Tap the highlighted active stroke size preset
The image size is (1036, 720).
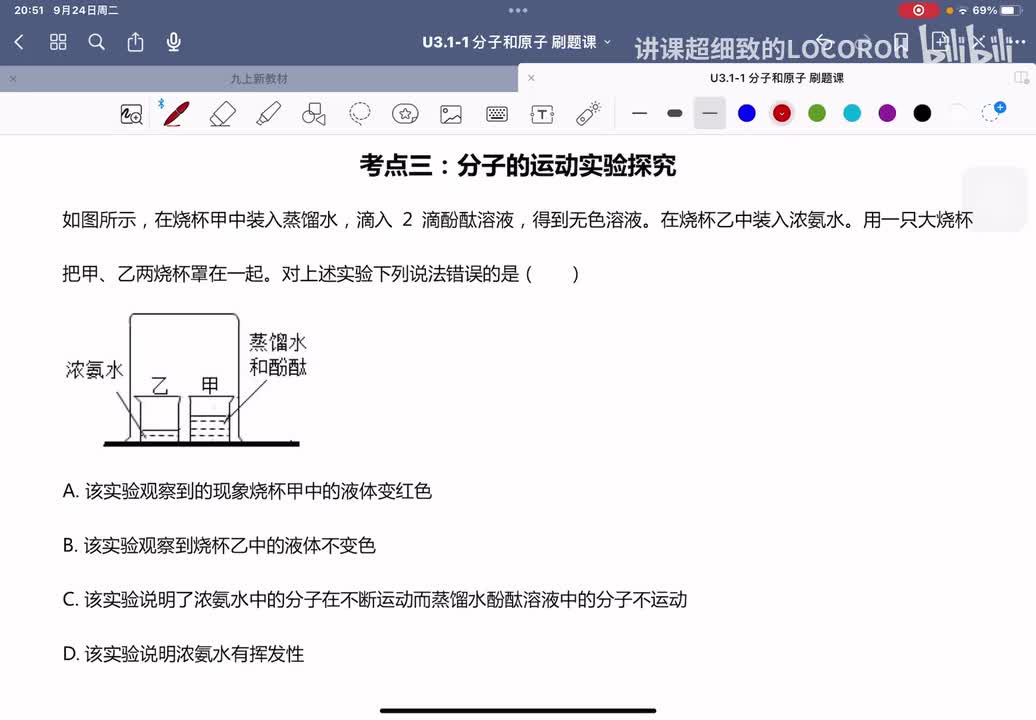[x=710, y=114]
